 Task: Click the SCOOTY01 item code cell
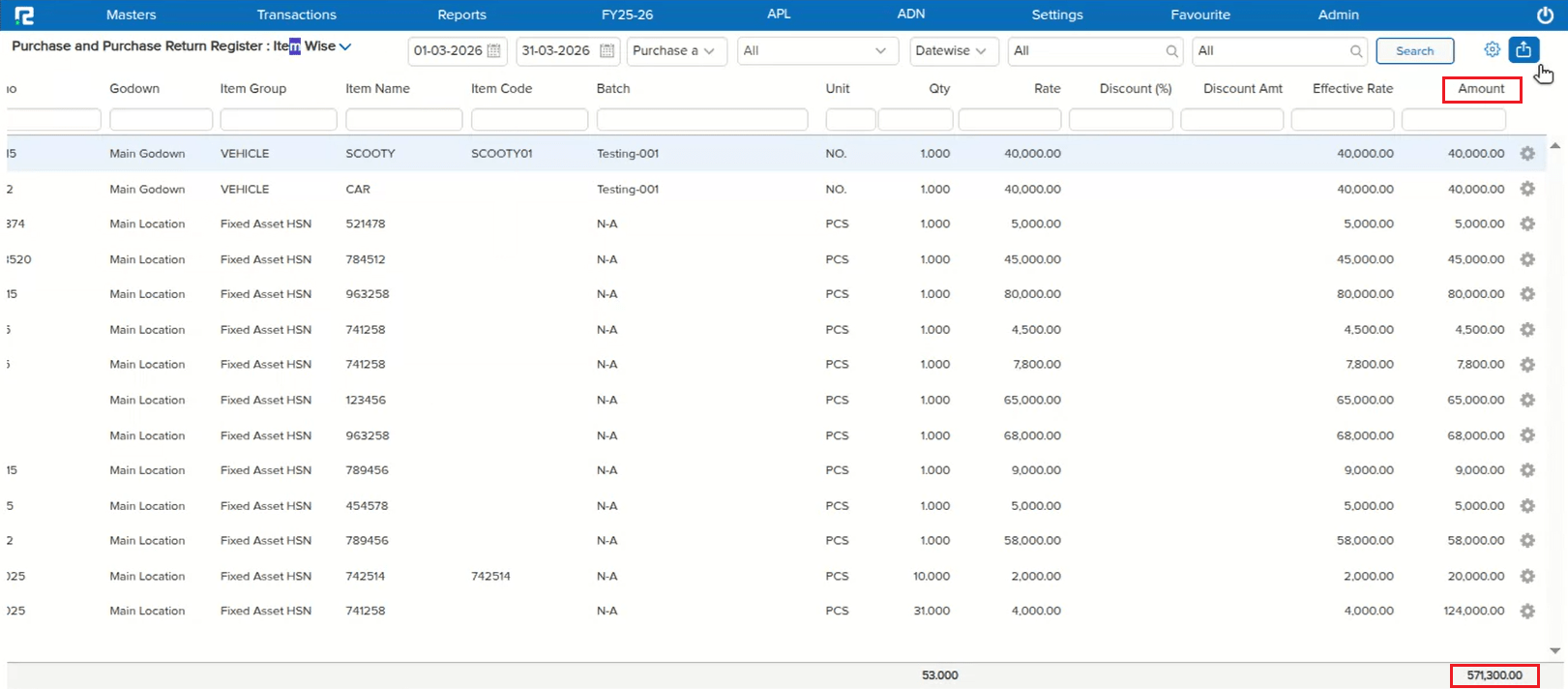tap(502, 154)
